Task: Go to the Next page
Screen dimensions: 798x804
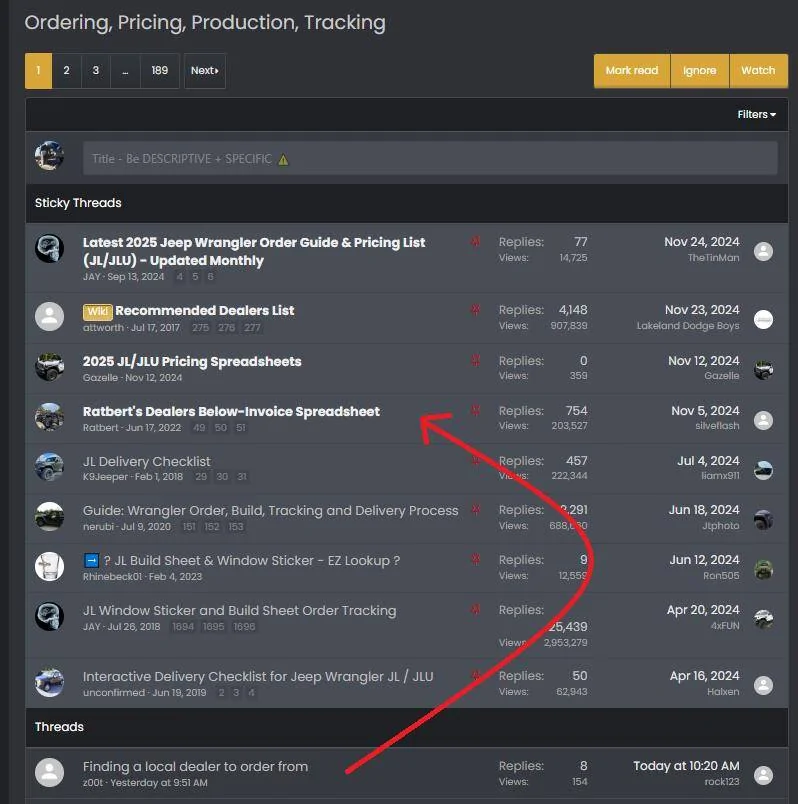Action: (x=205, y=71)
